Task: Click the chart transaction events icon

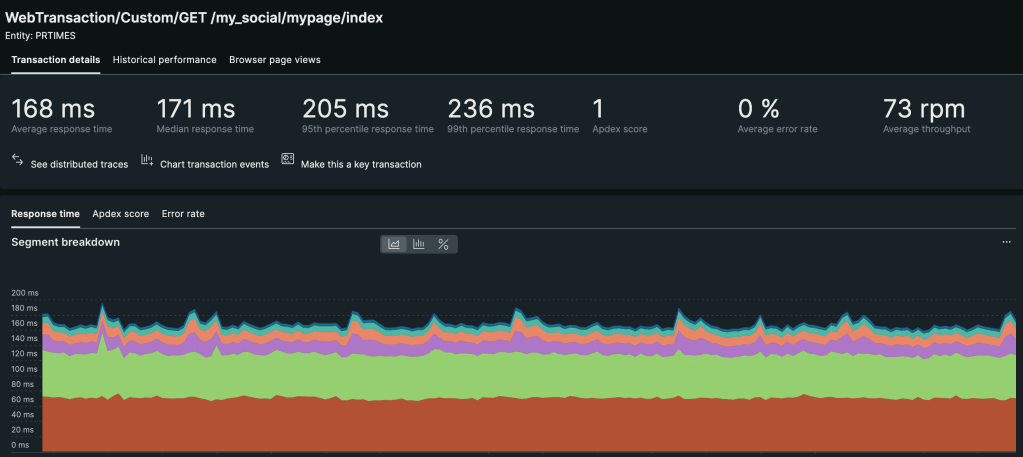Action: click(147, 160)
